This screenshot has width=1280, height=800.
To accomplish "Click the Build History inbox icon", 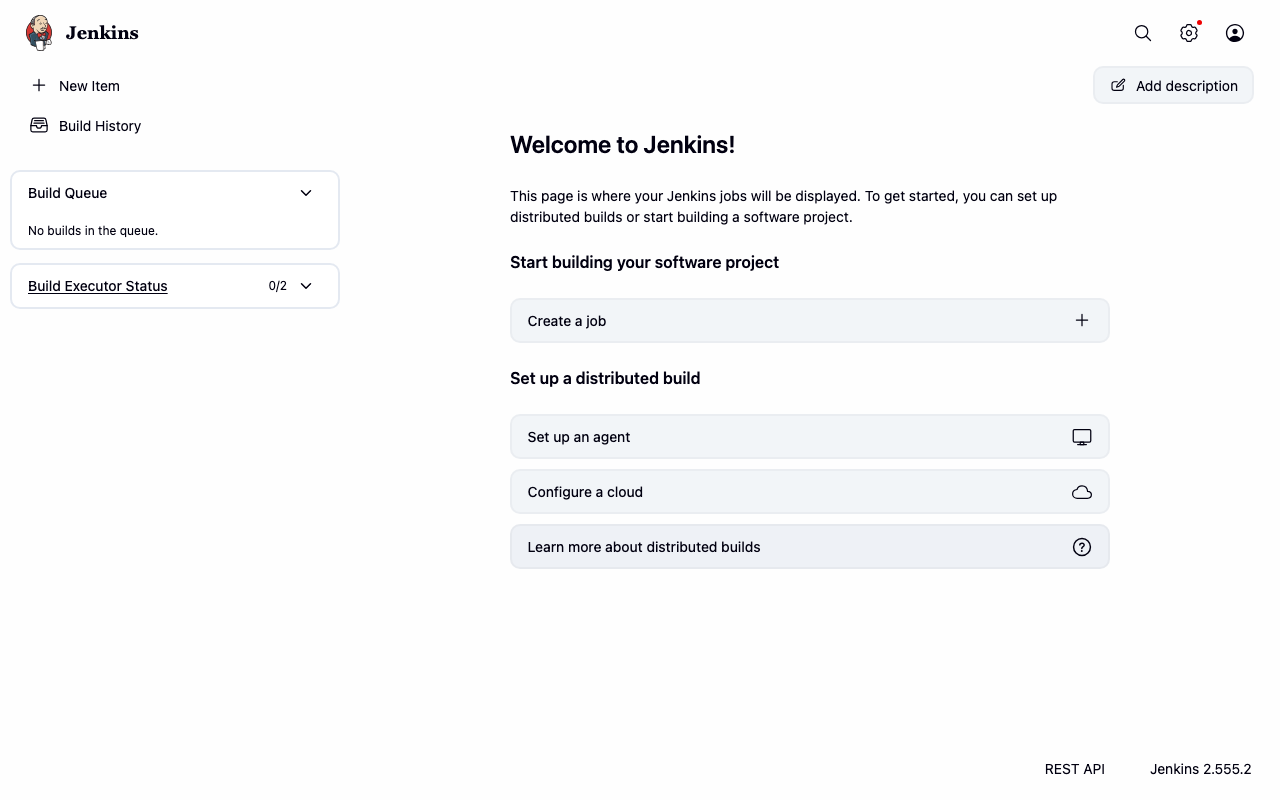I will [39, 125].
